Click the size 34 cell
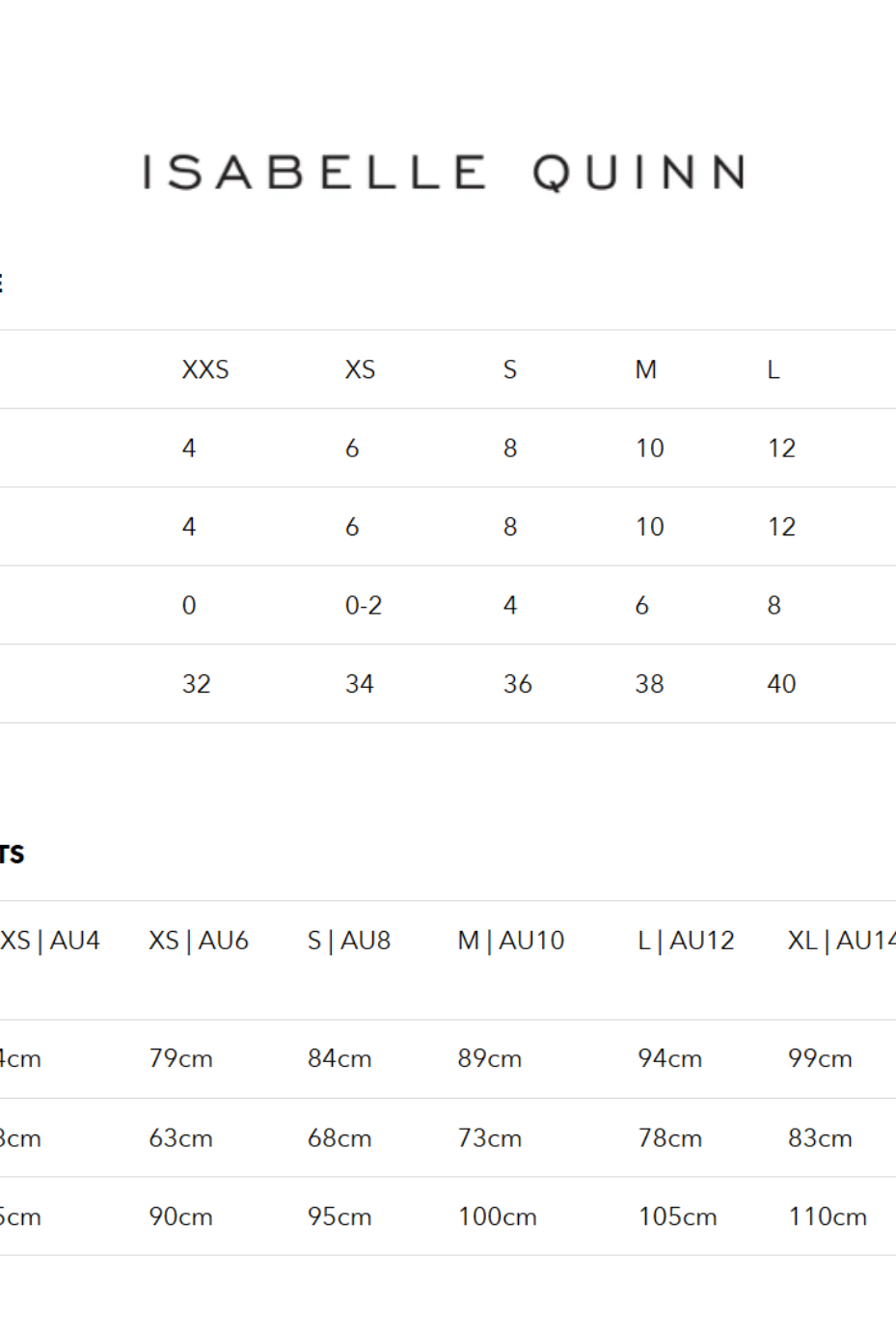The width and height of the screenshot is (896, 1339). [x=360, y=684]
